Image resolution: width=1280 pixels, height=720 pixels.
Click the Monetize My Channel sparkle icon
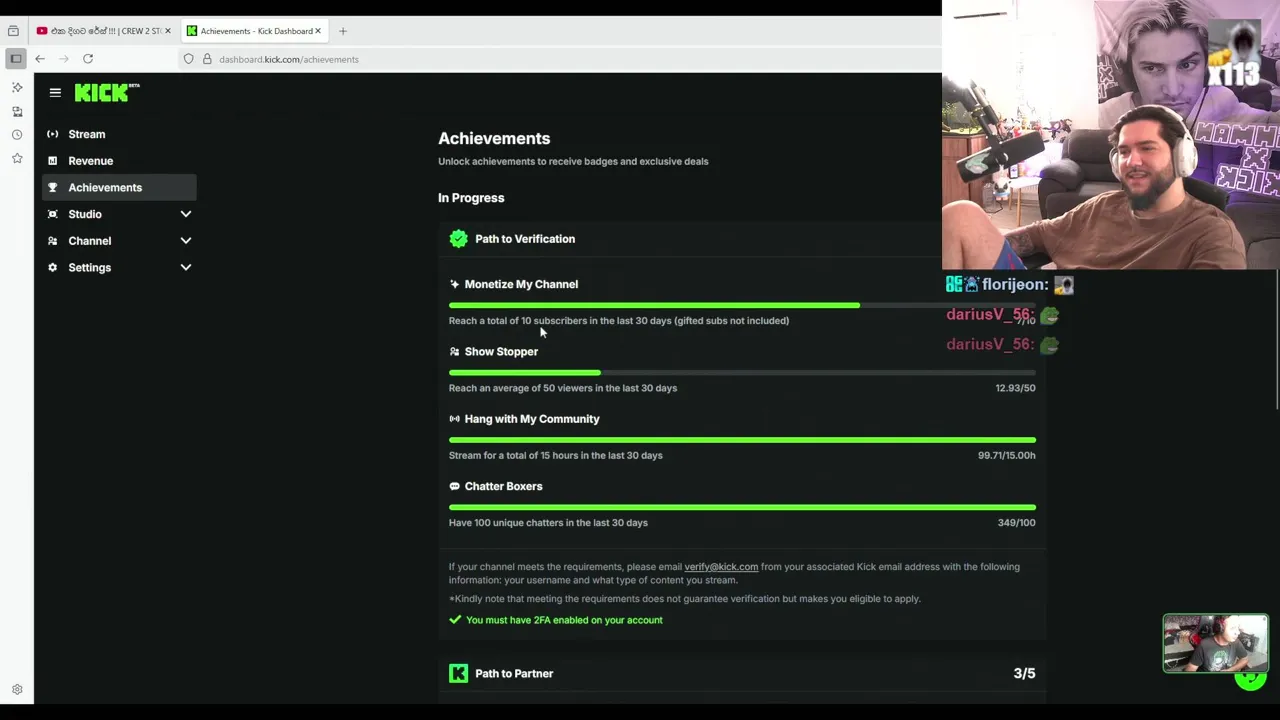pos(454,284)
